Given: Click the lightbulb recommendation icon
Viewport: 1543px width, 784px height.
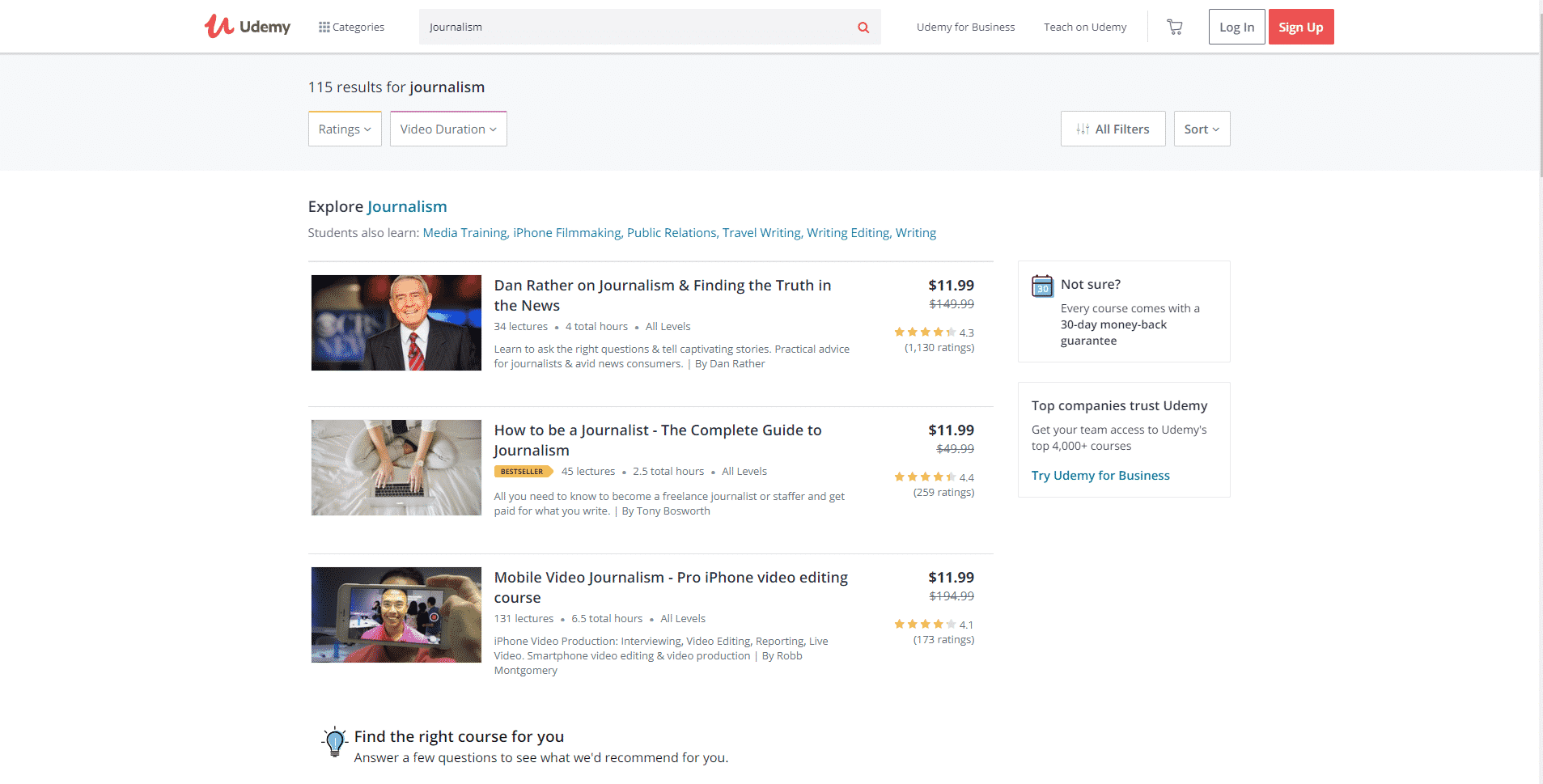Looking at the screenshot, I should 334,742.
